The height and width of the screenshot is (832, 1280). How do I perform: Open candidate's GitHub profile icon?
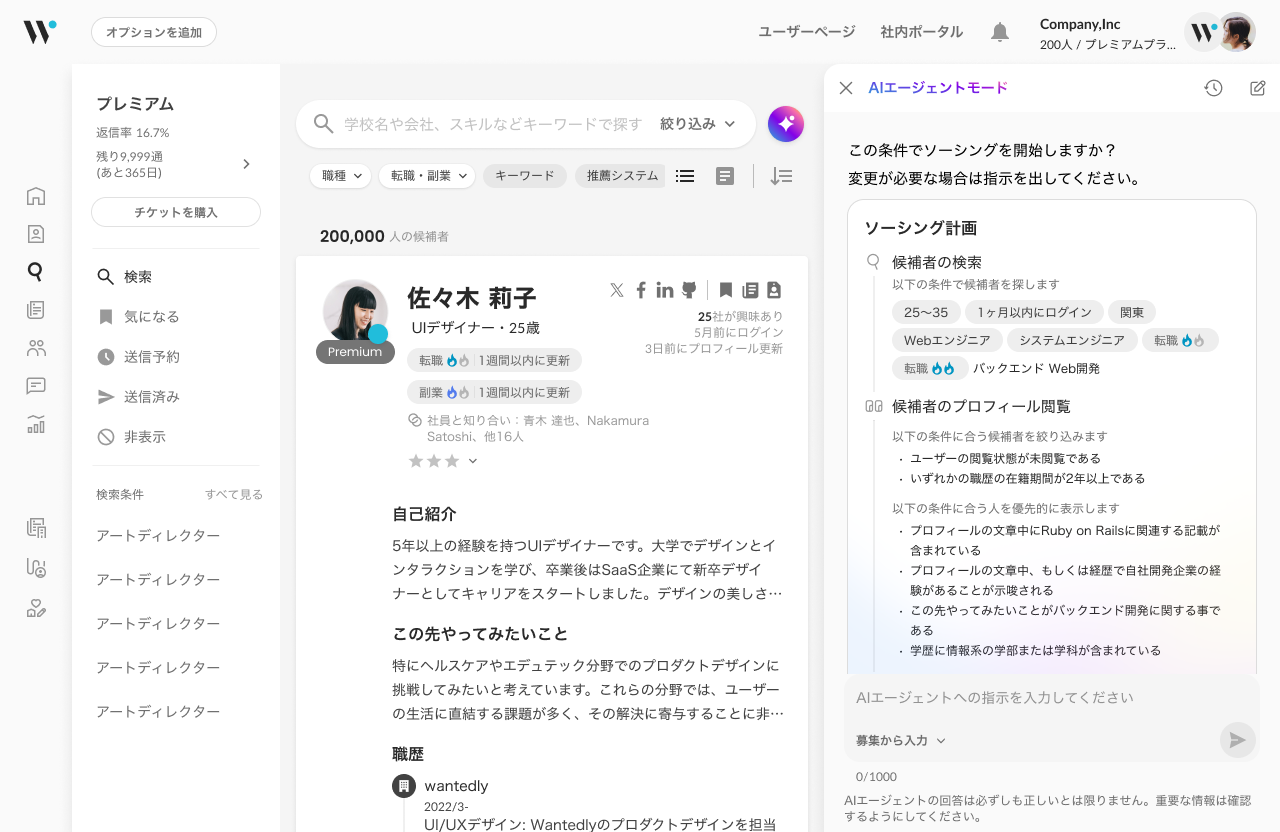pyautogui.click(x=689, y=290)
